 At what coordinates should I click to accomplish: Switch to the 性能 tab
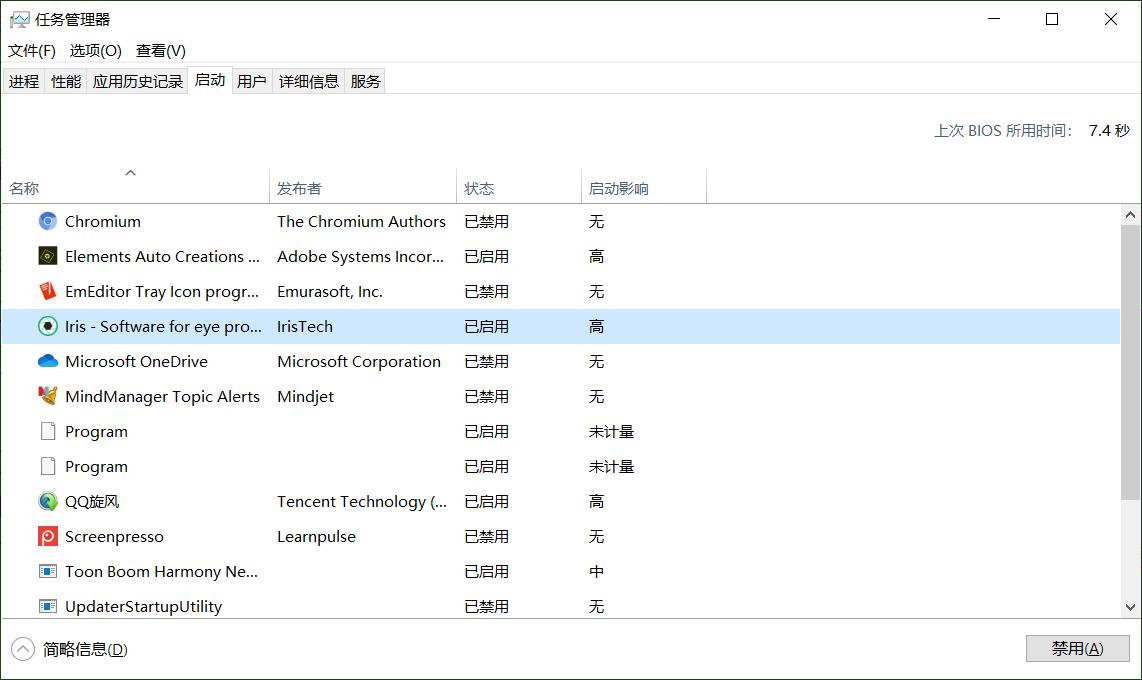(x=66, y=82)
